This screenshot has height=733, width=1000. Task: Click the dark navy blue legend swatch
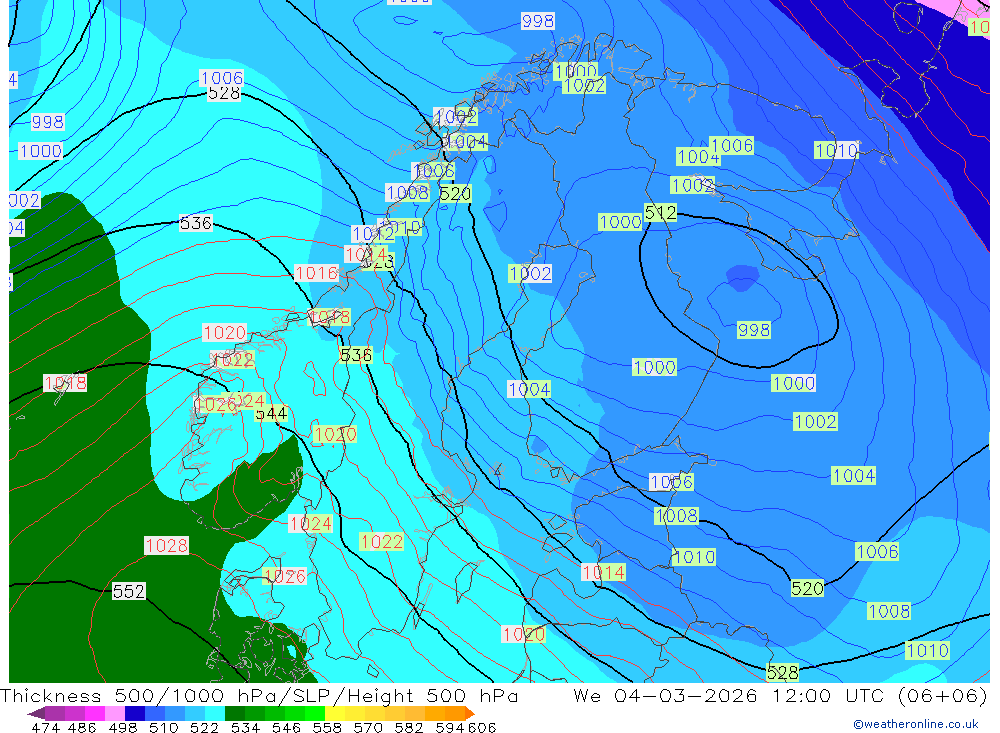(135, 713)
